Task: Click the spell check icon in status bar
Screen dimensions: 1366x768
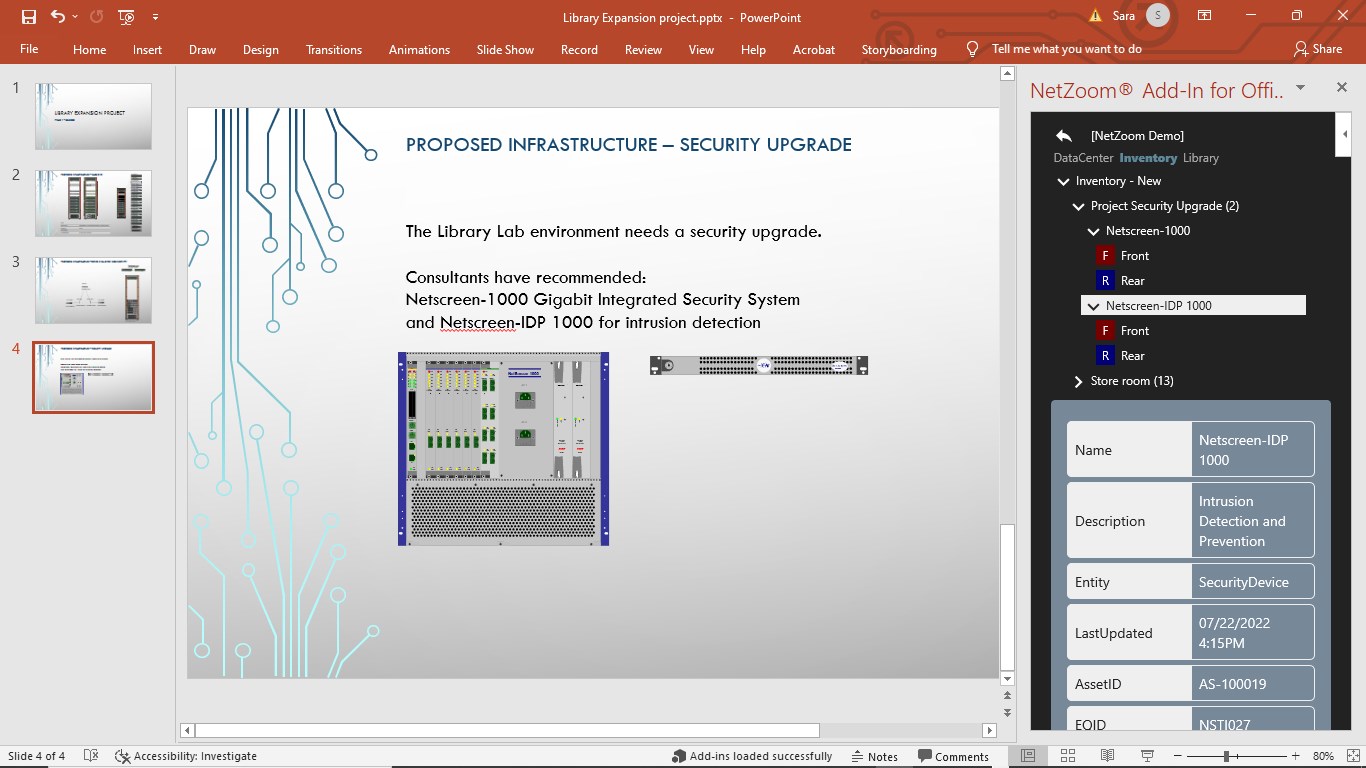Action: 91,756
